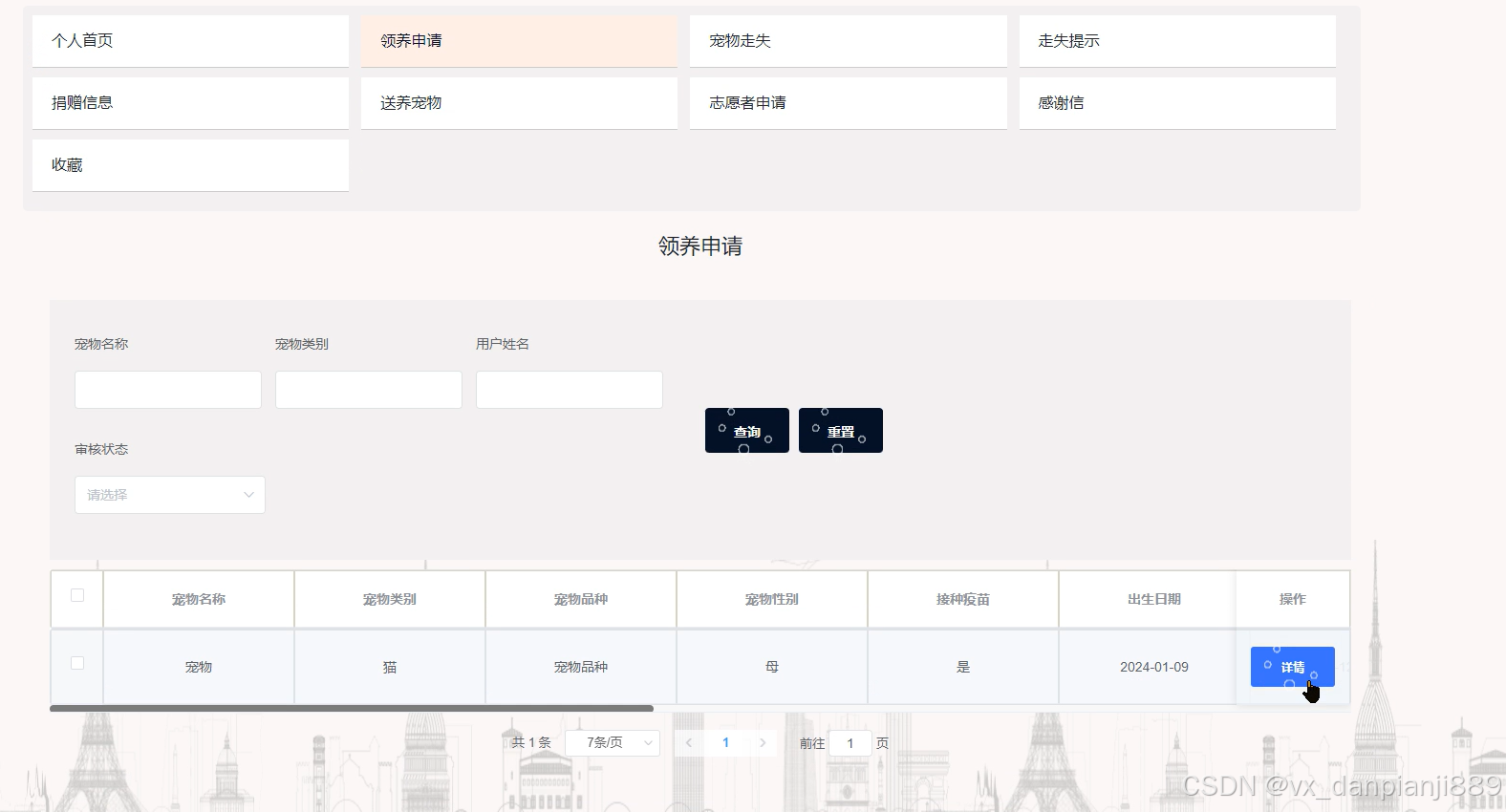Check the checkbox for the 宠物 row
Viewport: 1506px width, 812px height.
pos(77,663)
